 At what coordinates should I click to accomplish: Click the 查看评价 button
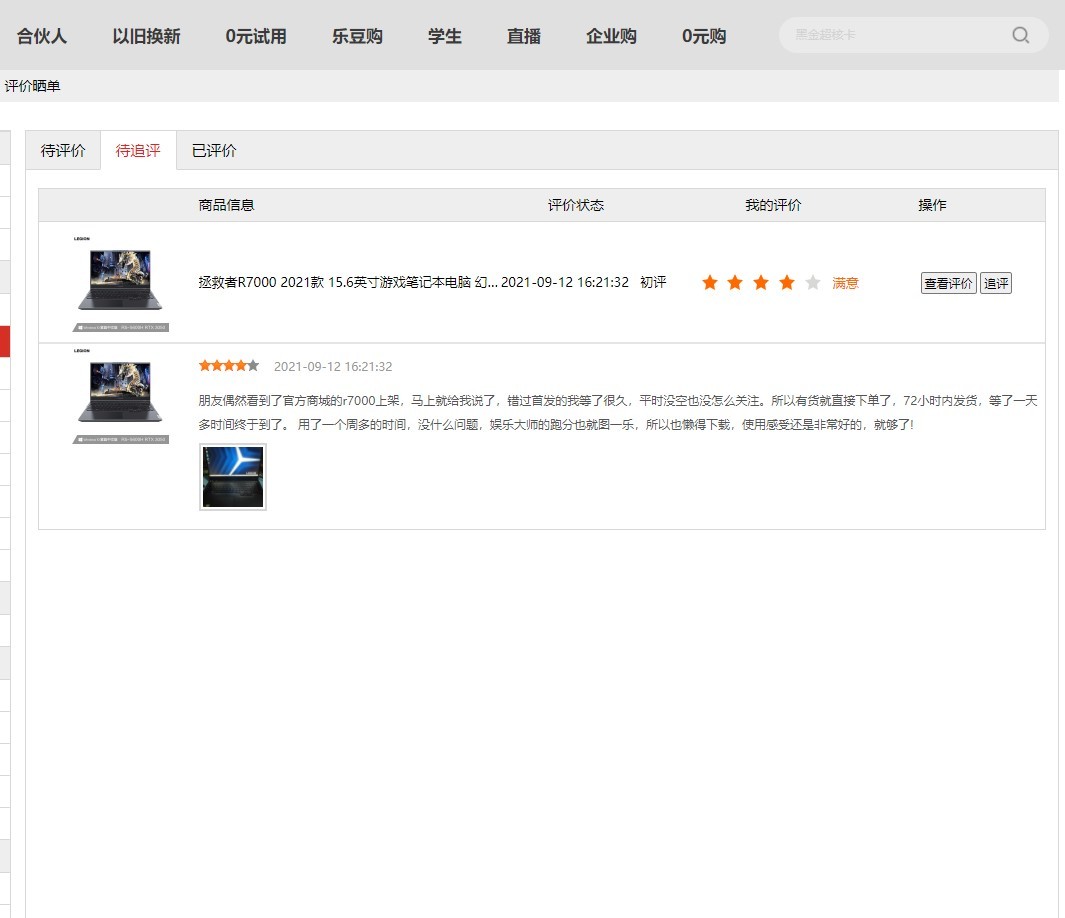click(948, 283)
